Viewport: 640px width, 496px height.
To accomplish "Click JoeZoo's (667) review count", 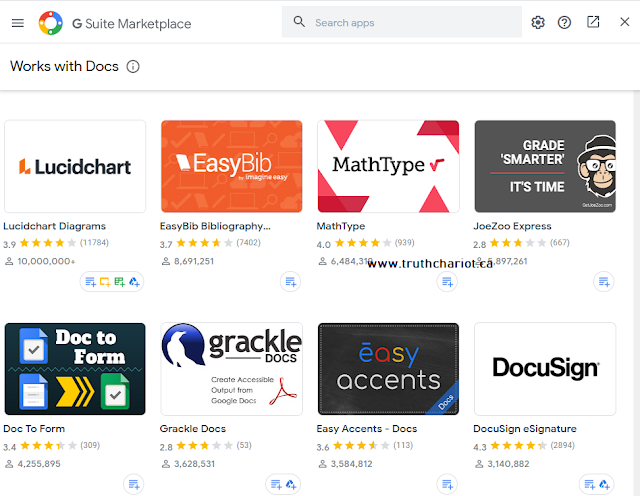I will (x=560, y=242).
